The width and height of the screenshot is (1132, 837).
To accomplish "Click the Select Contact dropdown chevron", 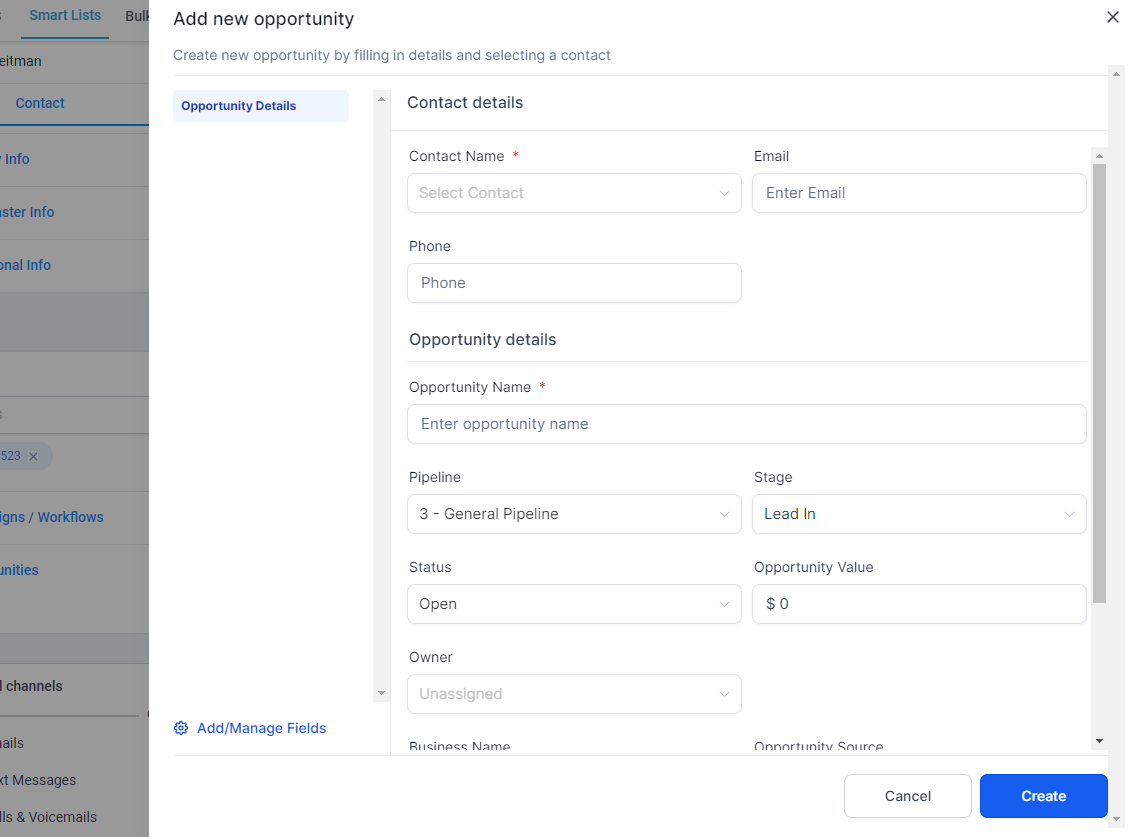I will 724,193.
